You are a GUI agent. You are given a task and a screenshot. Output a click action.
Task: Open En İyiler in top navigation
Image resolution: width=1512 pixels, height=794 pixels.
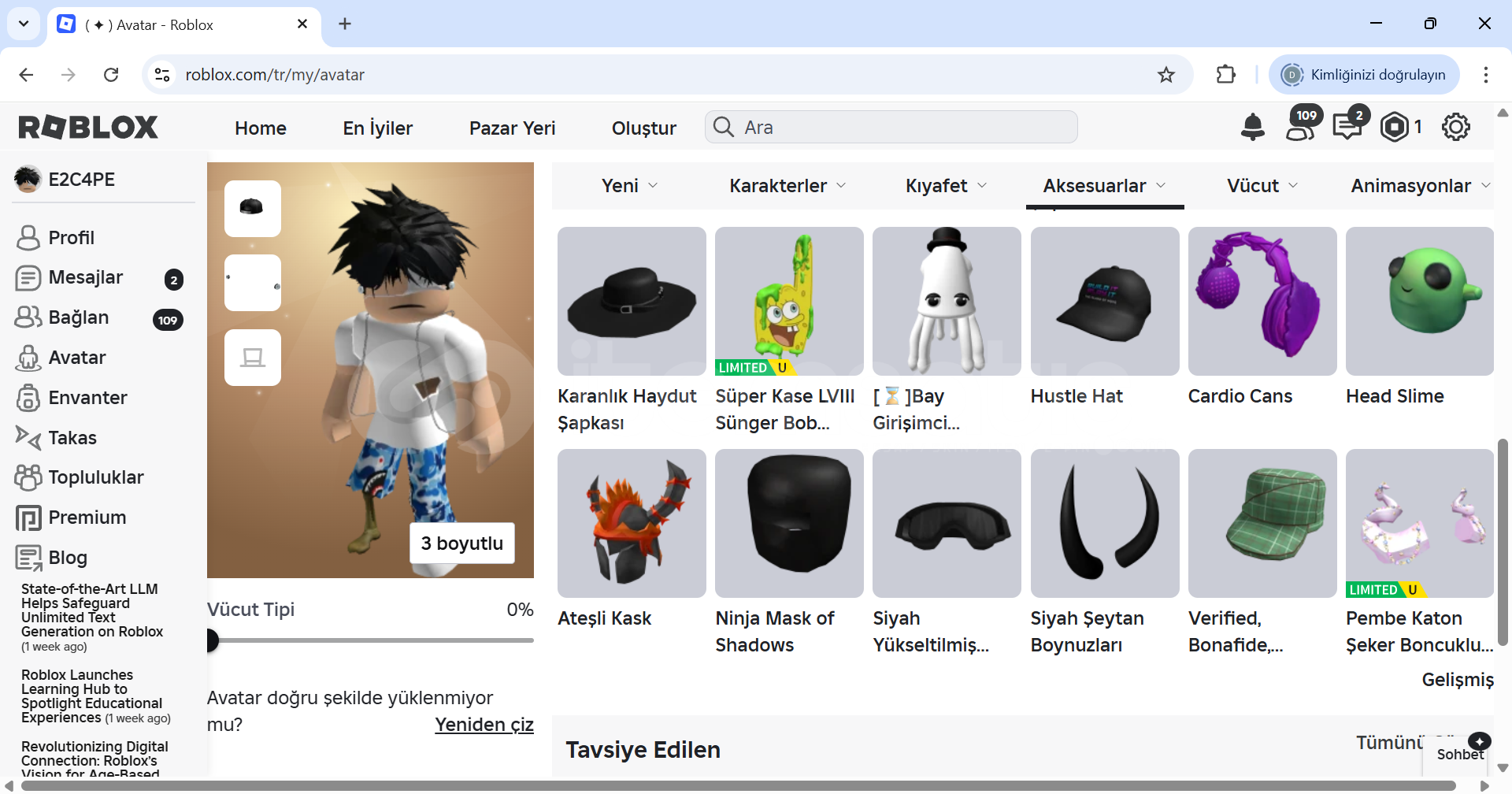377,128
